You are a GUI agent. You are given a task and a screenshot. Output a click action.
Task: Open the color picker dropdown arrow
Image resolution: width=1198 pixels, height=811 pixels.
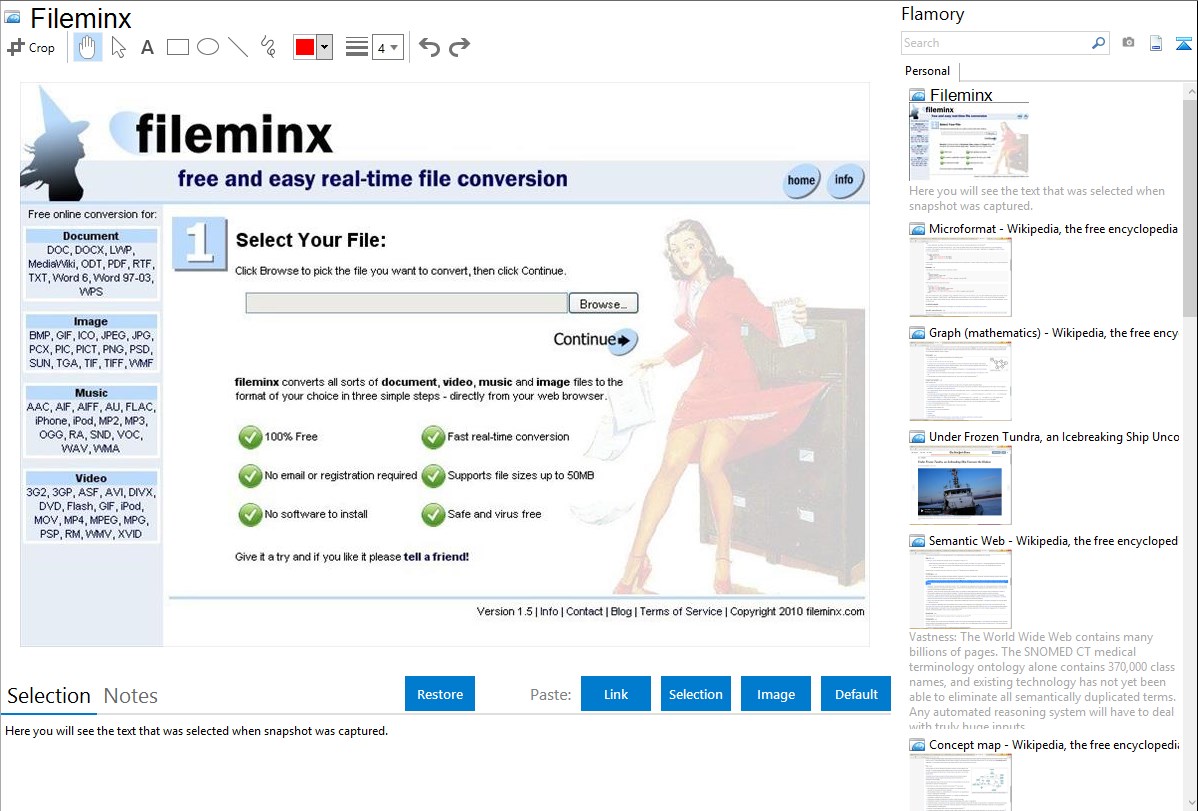click(x=324, y=47)
